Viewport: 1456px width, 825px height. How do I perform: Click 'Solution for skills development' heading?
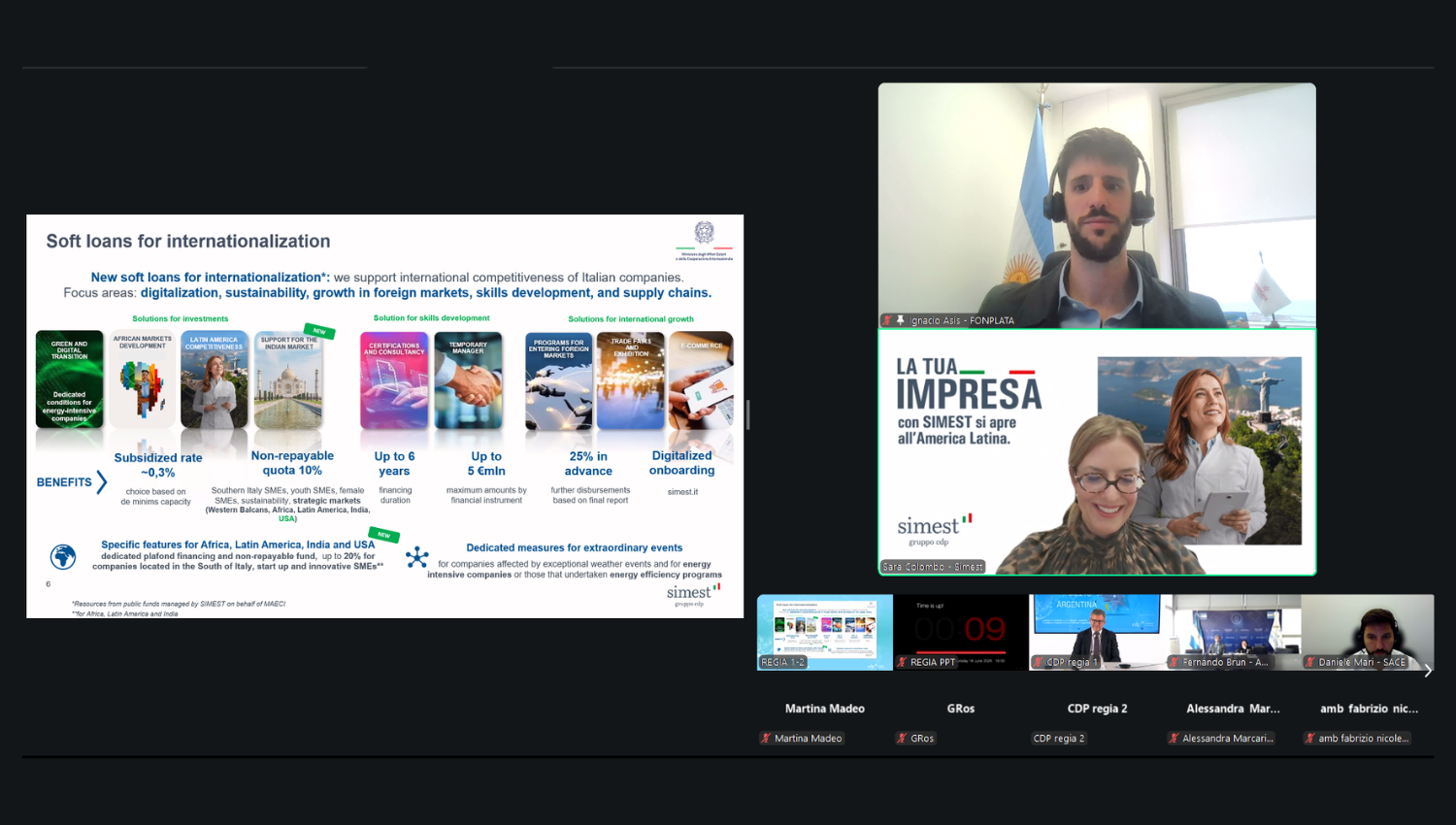[432, 317]
